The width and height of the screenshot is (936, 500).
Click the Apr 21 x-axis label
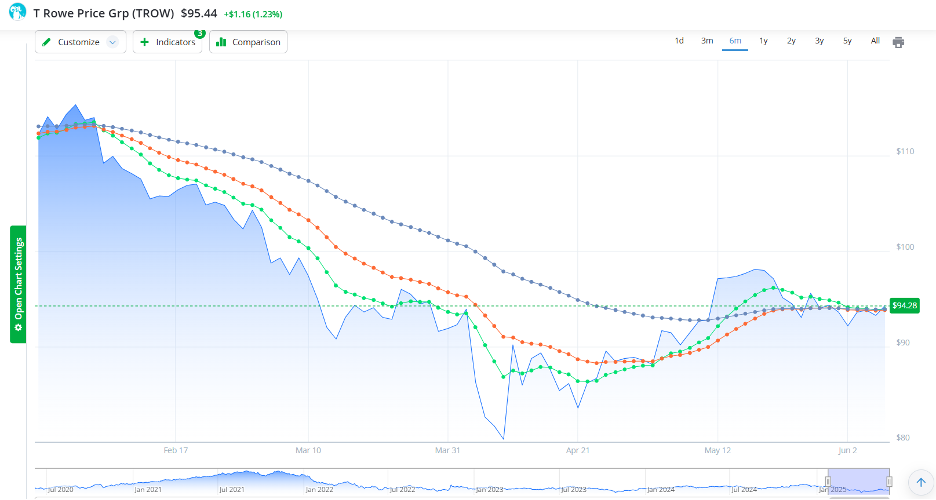click(x=577, y=450)
